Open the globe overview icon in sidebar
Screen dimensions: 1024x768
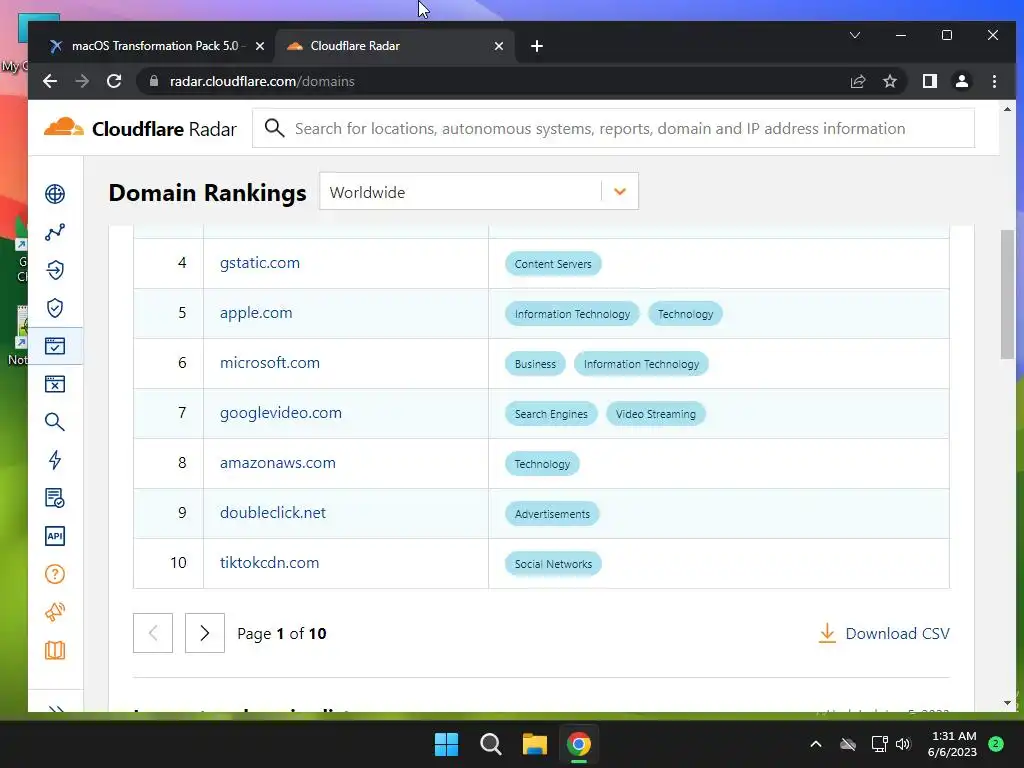55,194
